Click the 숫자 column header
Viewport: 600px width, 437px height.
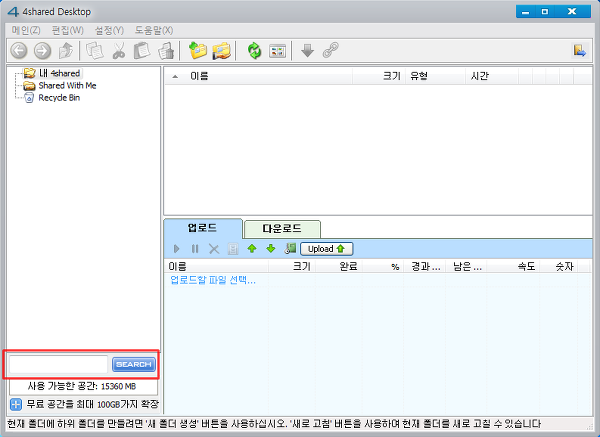[x=564, y=266]
